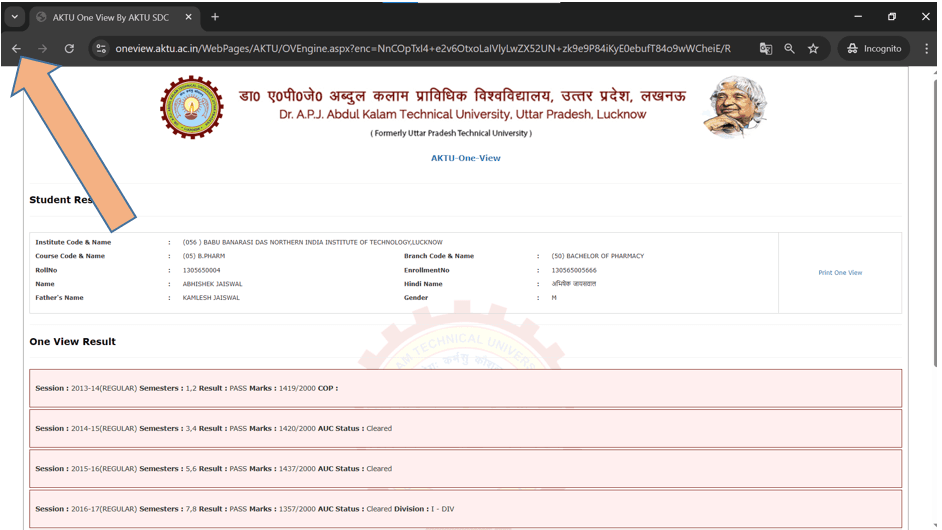Open a new tab with plus button
The image size is (942, 530).
click(214, 17)
